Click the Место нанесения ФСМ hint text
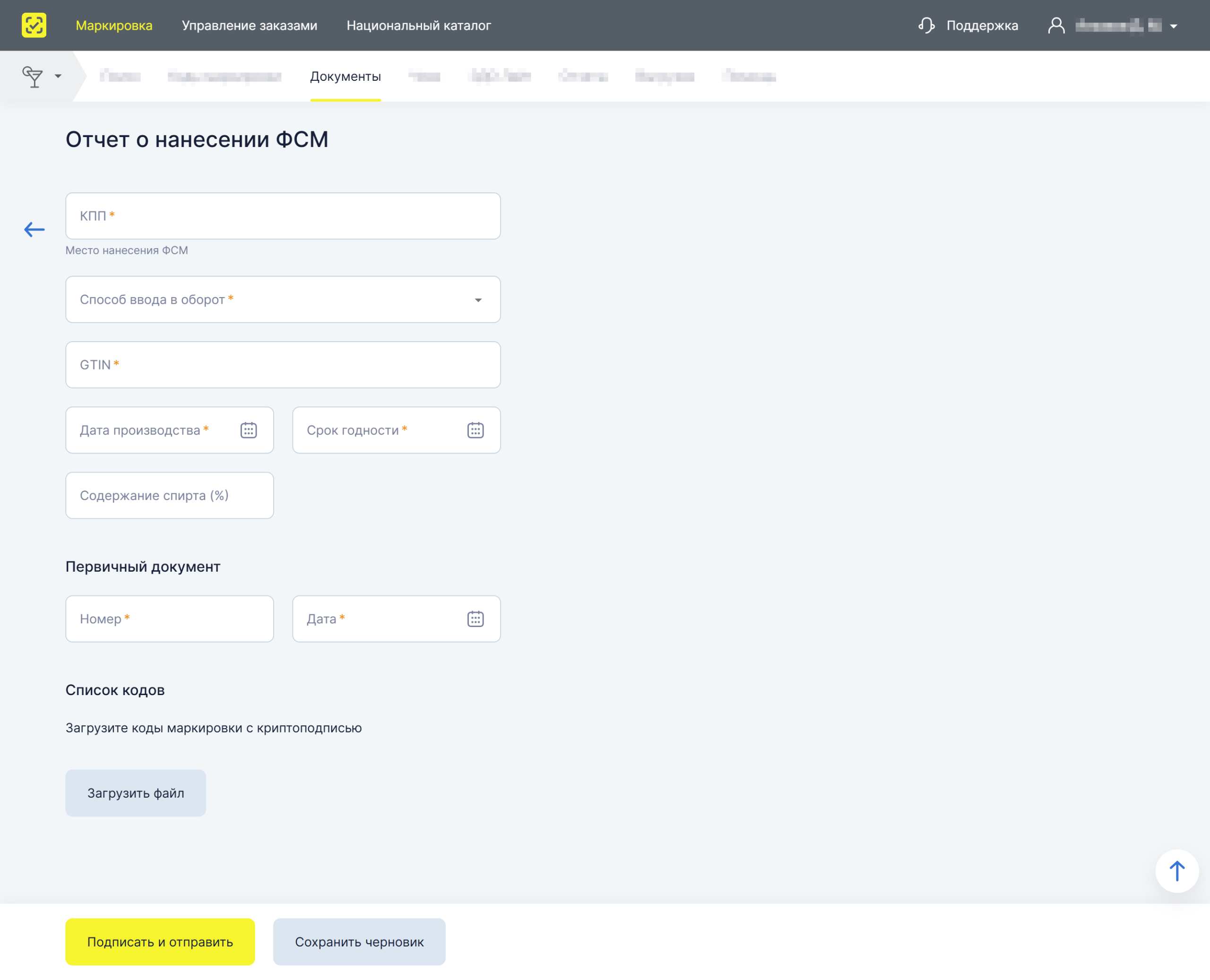 tap(127, 250)
